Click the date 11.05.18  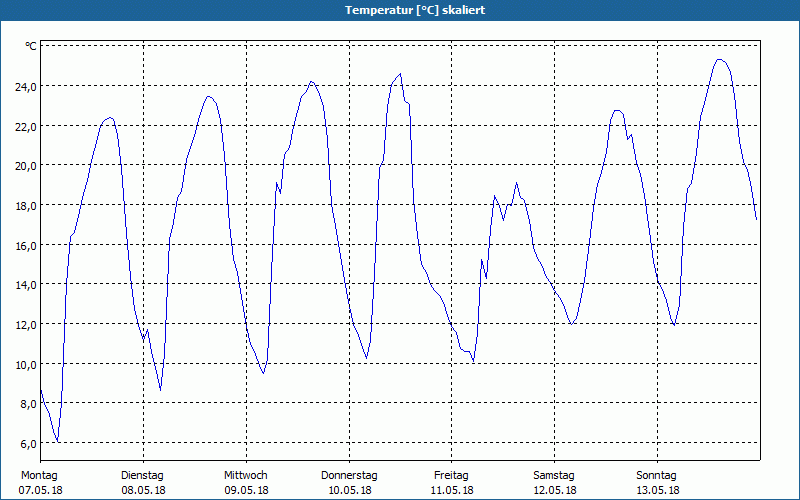452,490
